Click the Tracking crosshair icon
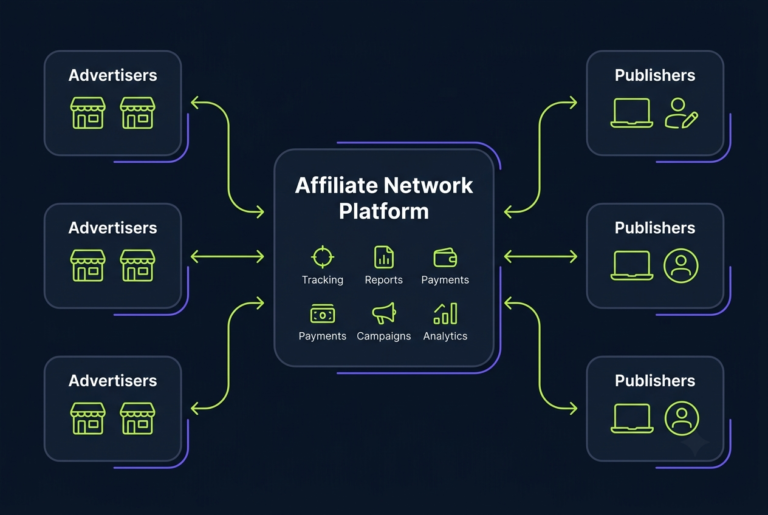Image resolution: width=768 pixels, height=515 pixels. [323, 257]
